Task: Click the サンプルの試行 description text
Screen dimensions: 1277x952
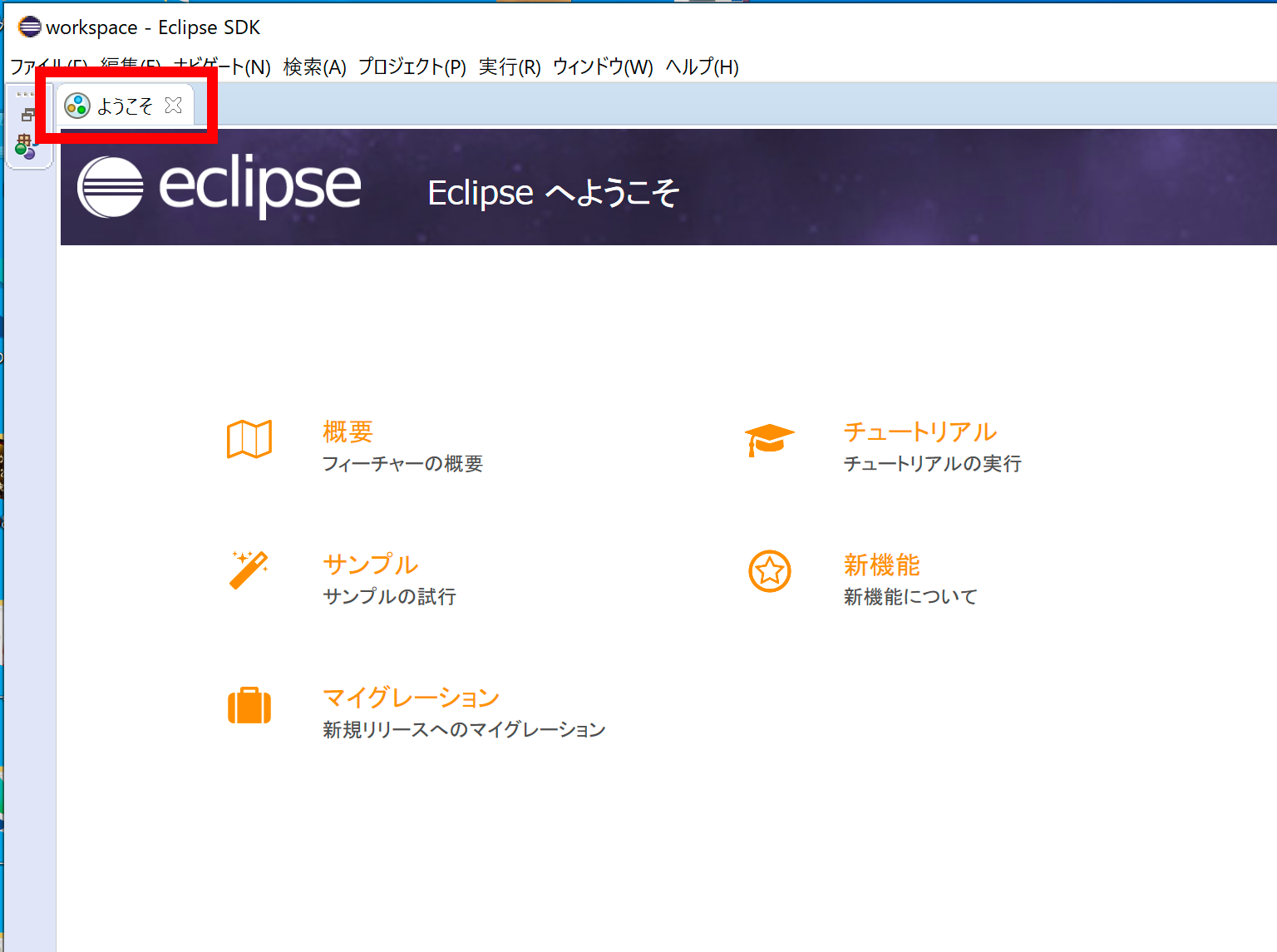Action: click(x=389, y=597)
